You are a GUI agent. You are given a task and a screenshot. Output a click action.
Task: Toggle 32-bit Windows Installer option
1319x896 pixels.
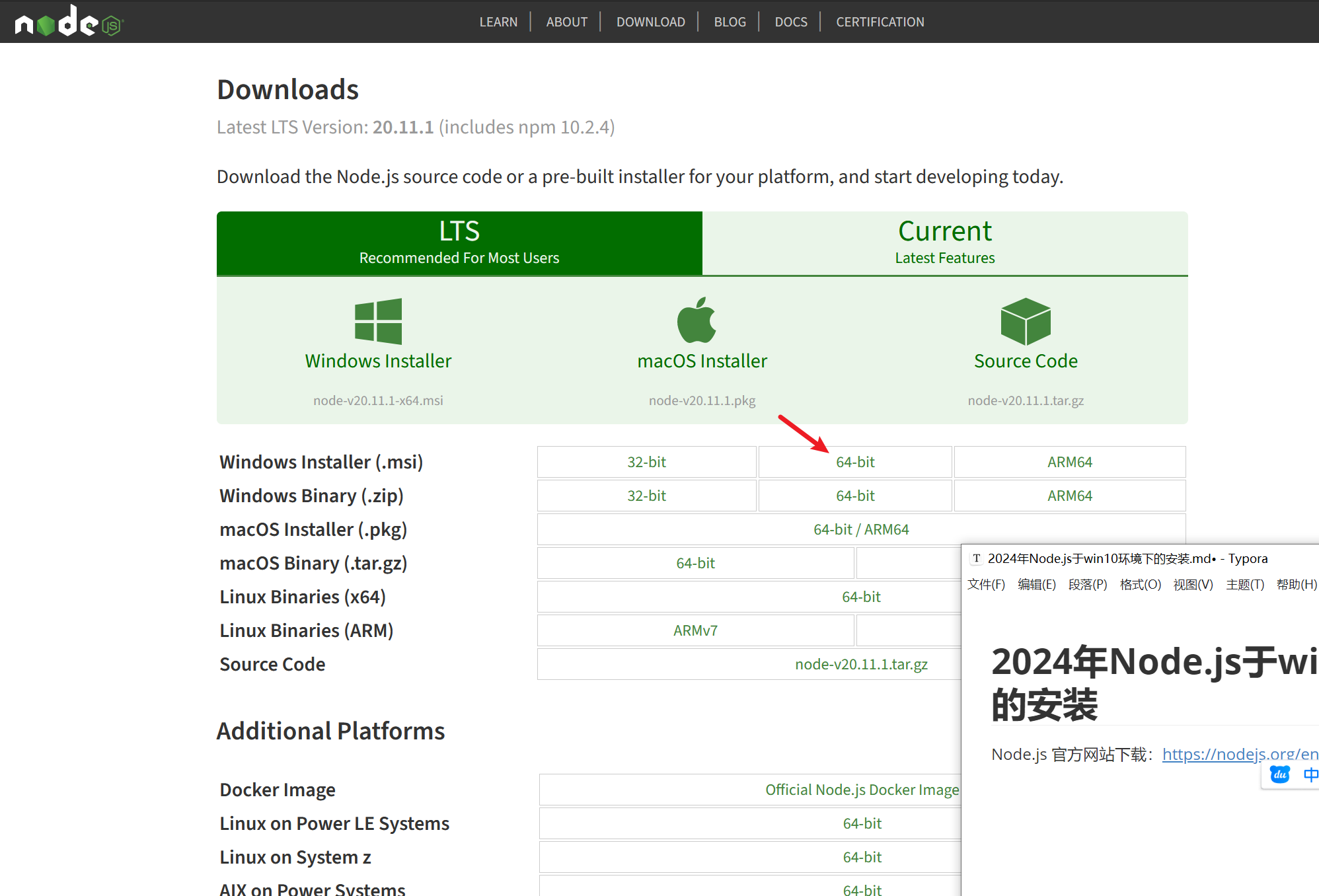[x=648, y=461]
